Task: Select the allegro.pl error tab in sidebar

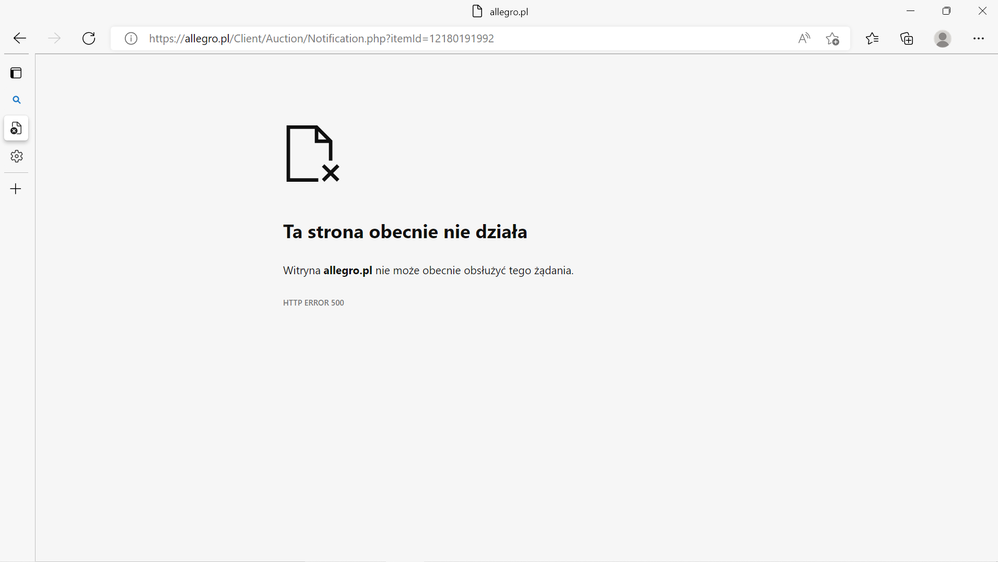Action: tap(16, 128)
